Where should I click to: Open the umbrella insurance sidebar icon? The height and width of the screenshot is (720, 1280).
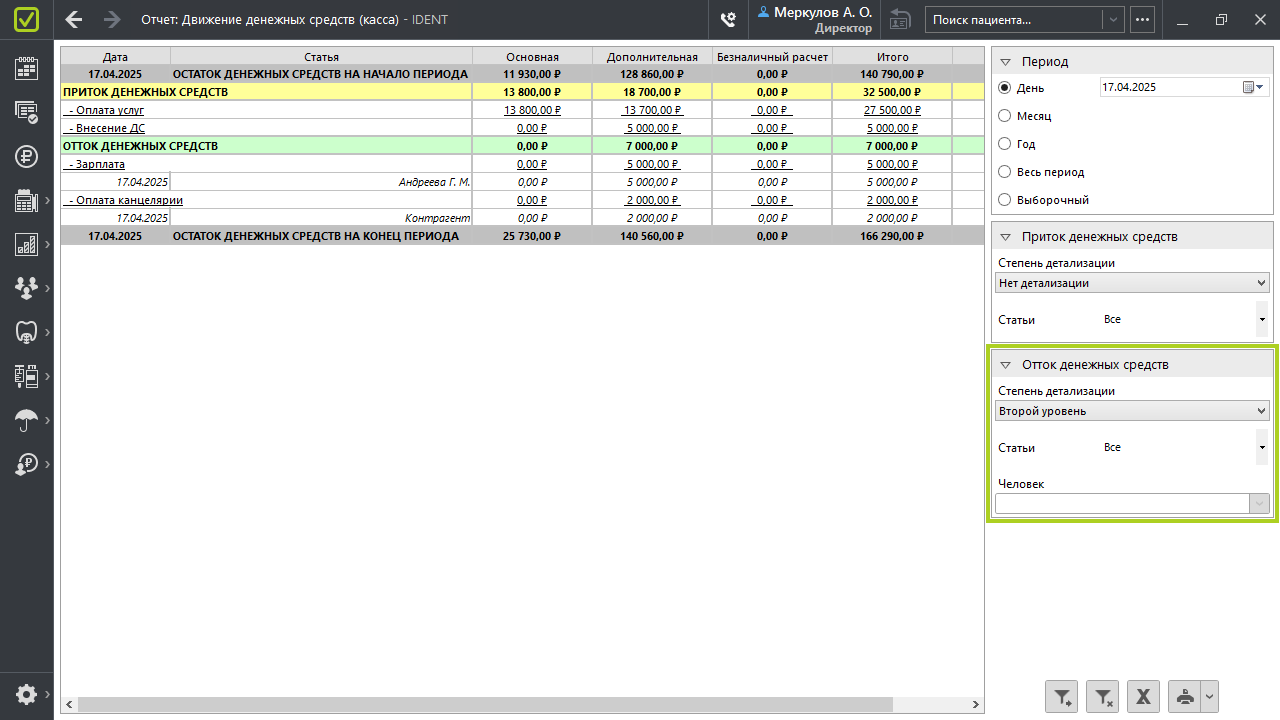coord(27,420)
